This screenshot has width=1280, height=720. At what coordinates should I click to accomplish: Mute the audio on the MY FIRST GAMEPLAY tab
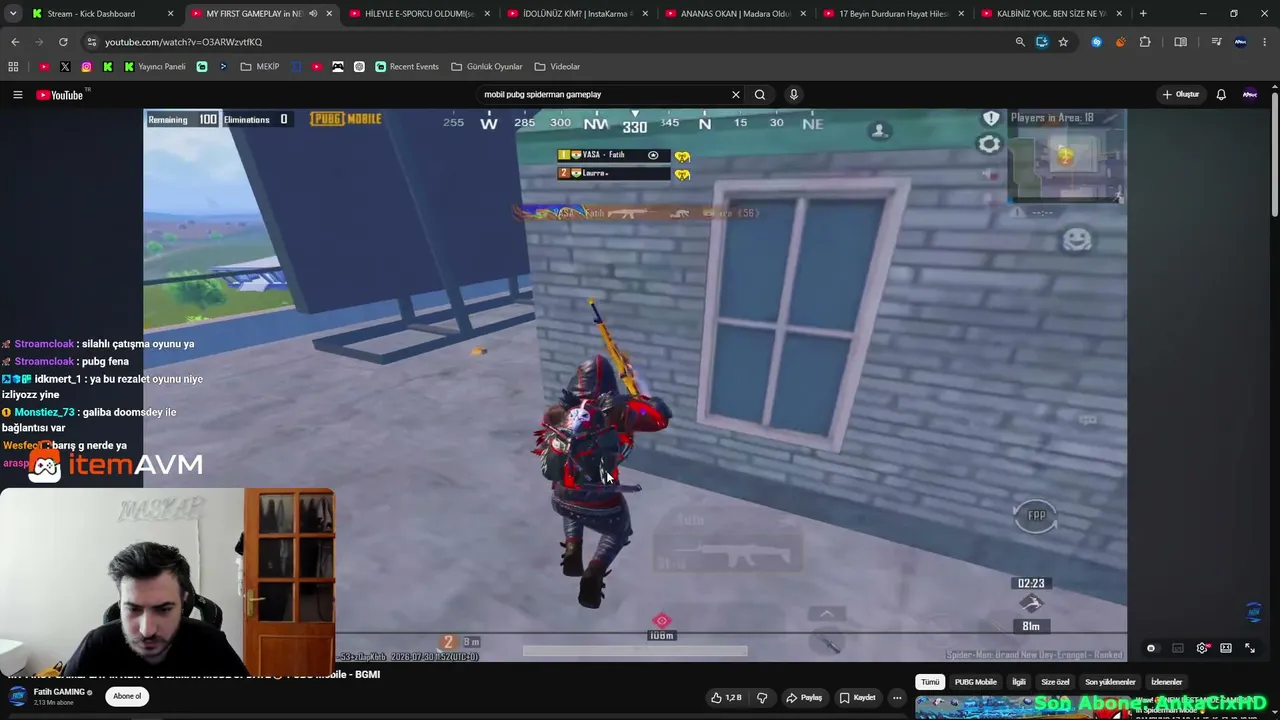point(313,14)
